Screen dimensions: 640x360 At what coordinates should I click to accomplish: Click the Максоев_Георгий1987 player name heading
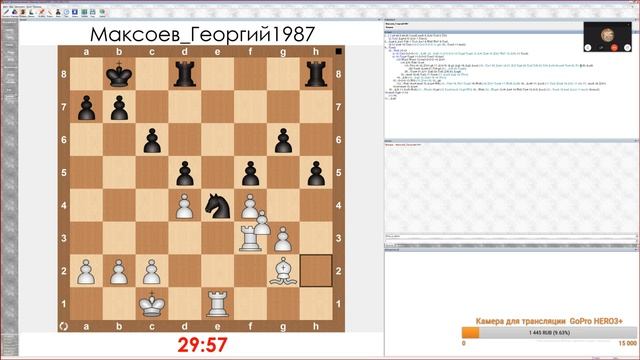pyautogui.click(x=202, y=34)
